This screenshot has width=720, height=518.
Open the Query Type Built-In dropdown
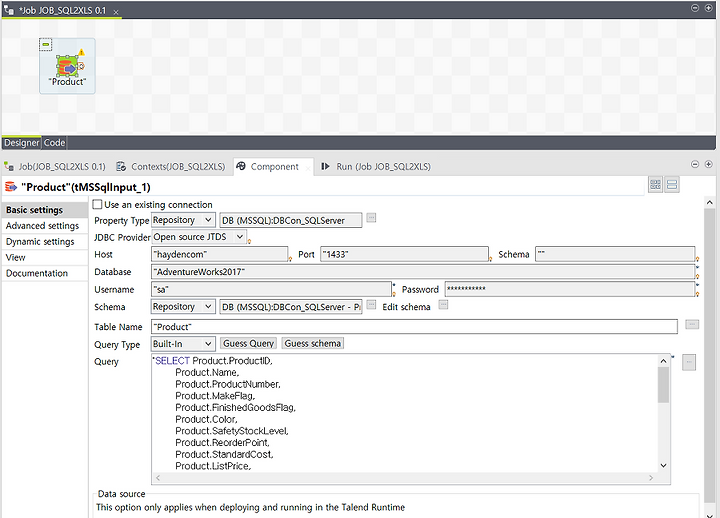tap(183, 343)
